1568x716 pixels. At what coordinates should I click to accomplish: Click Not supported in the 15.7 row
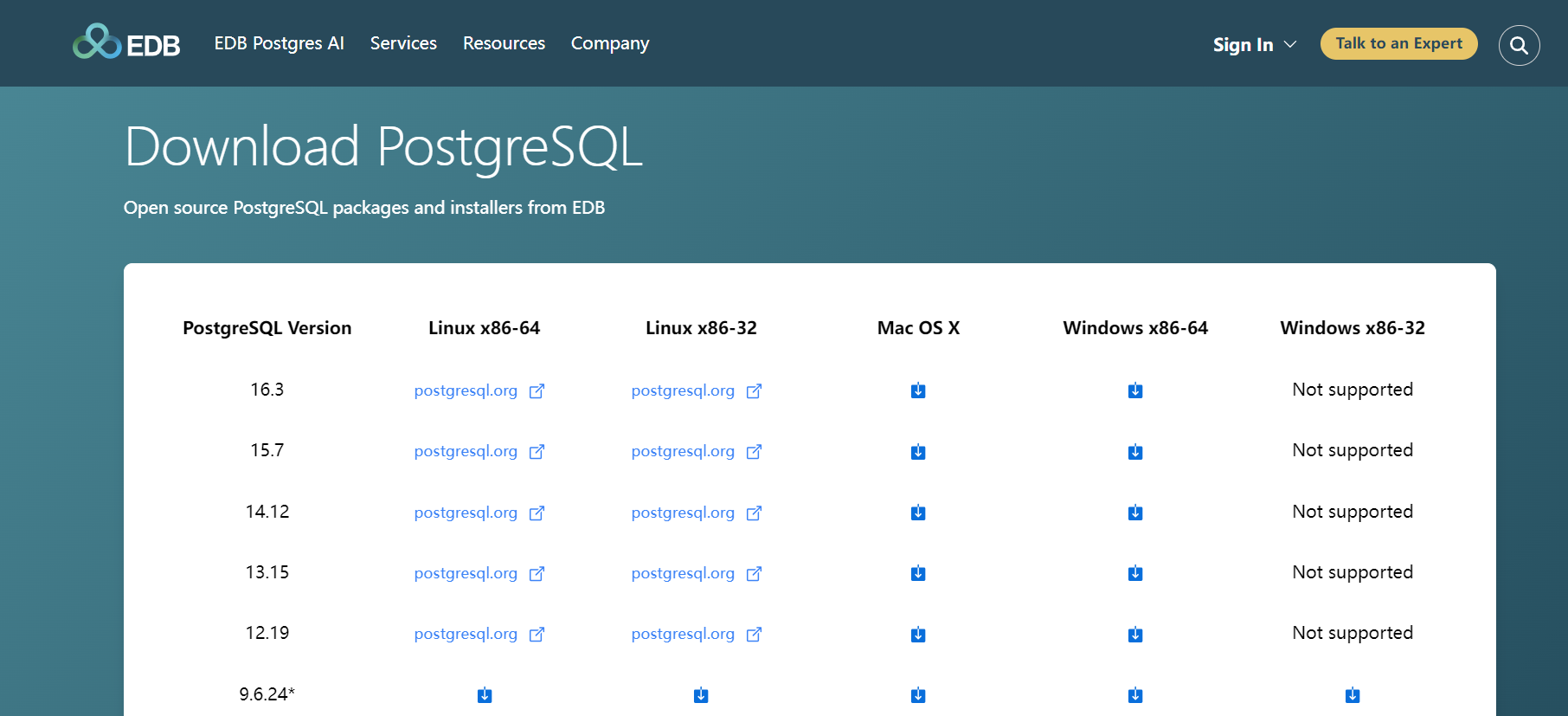1353,450
